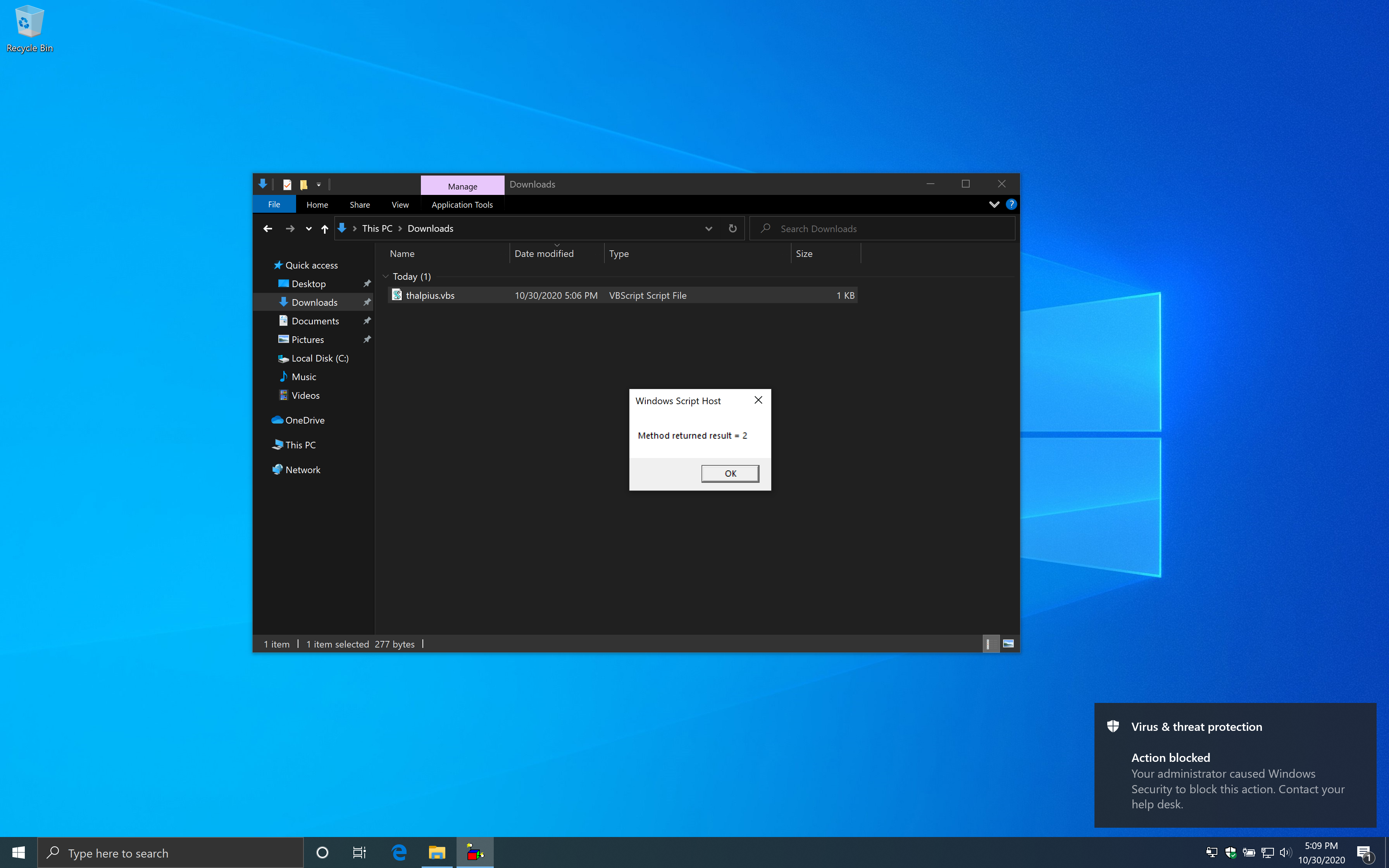Screen dimensions: 1389x868
Task: Open Explorer Help question mark icon
Action: (1012, 204)
